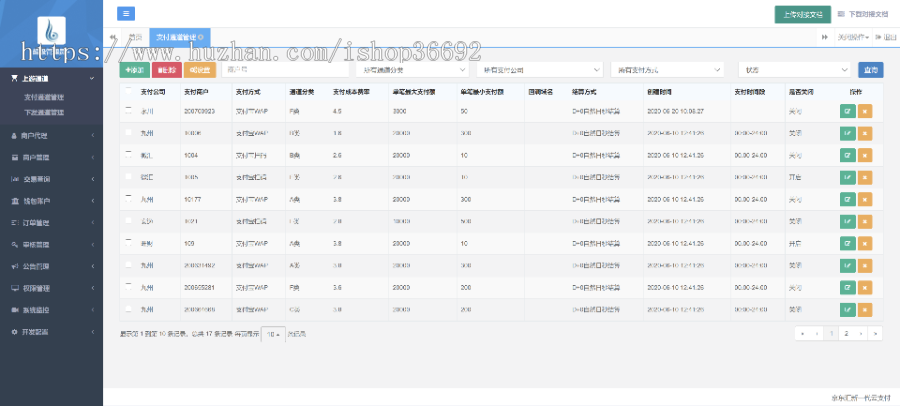
Task: Check the select-all checkbox in the table header
Action: point(128,90)
